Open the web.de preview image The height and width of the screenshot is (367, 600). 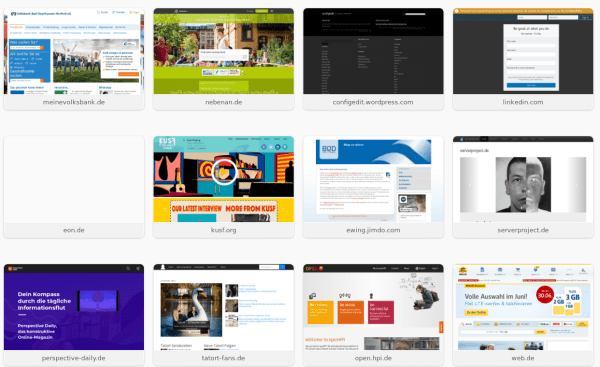pyautogui.click(x=523, y=307)
